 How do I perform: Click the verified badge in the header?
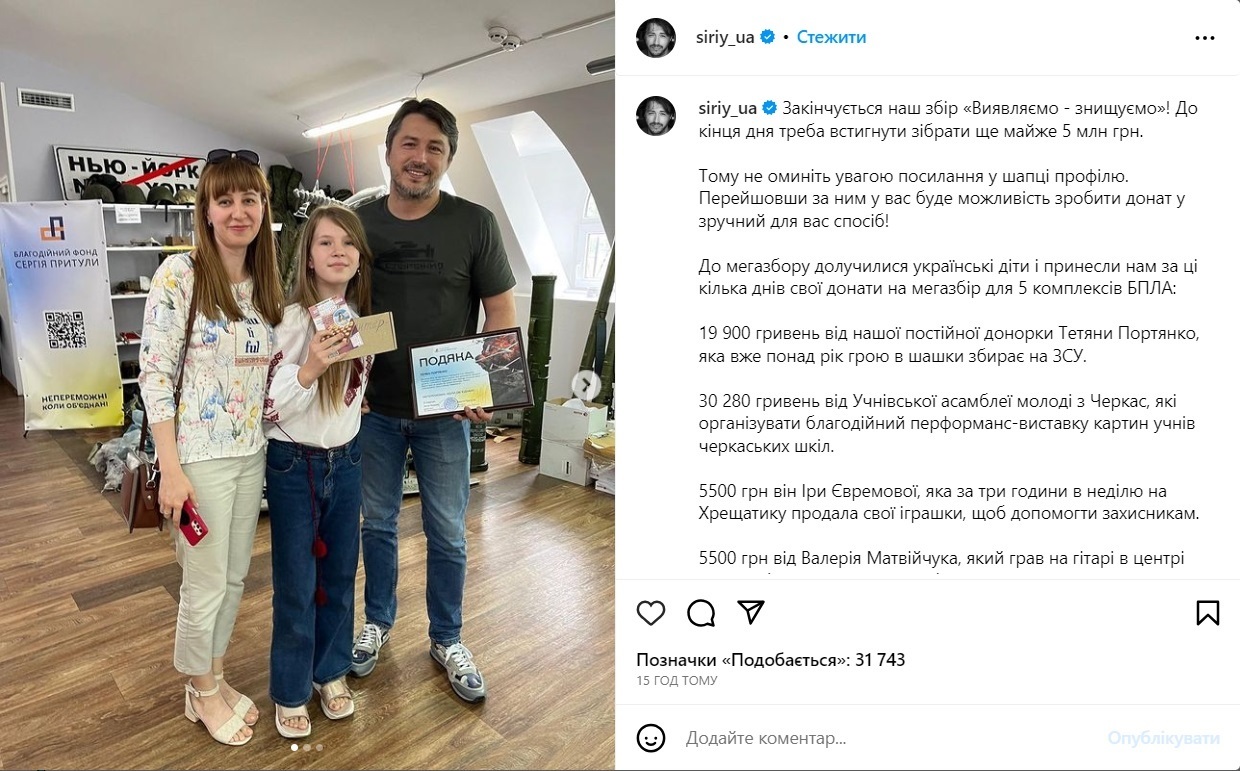click(768, 37)
